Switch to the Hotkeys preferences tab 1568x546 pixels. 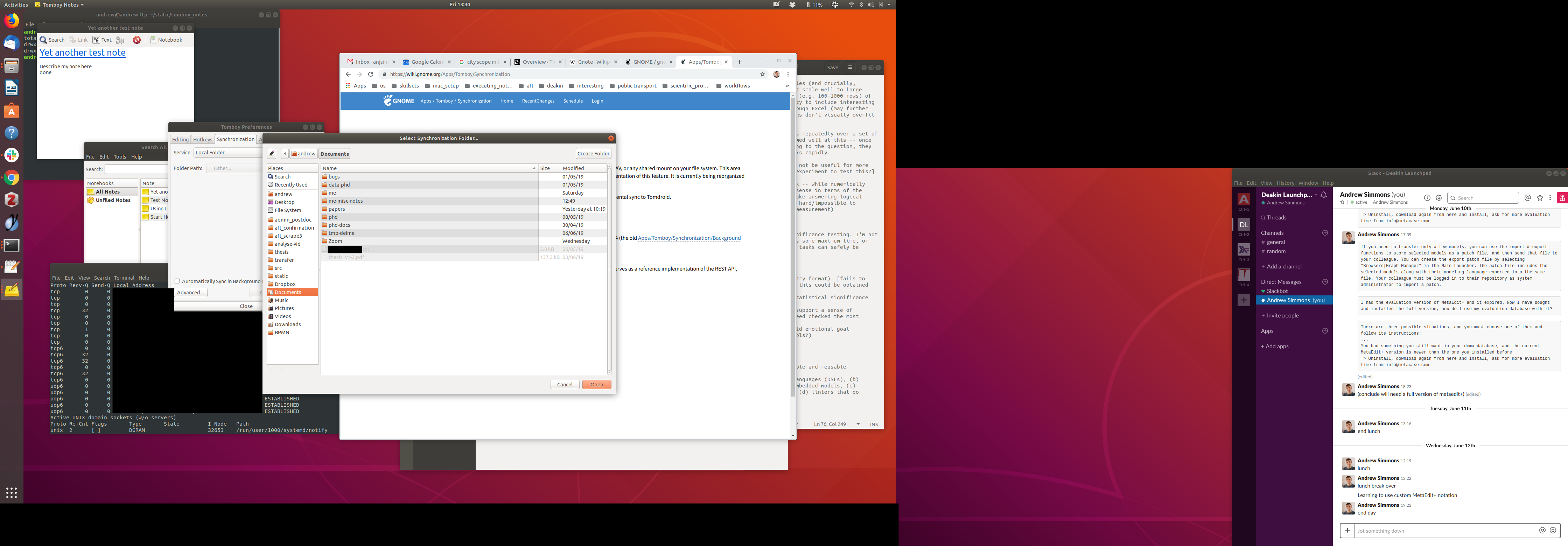point(203,139)
